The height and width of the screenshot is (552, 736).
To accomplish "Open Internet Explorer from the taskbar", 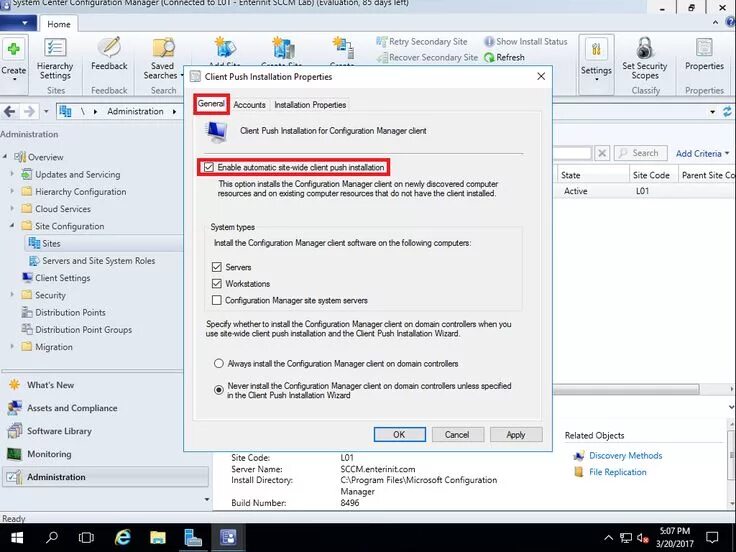I will tap(123, 537).
